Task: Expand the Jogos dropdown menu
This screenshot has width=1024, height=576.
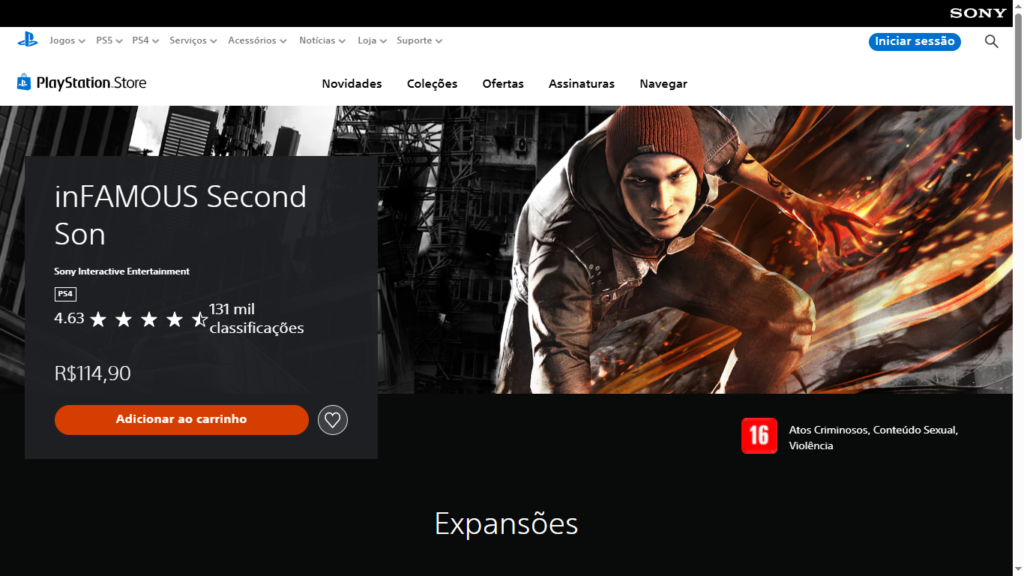Action: pyautogui.click(x=67, y=40)
